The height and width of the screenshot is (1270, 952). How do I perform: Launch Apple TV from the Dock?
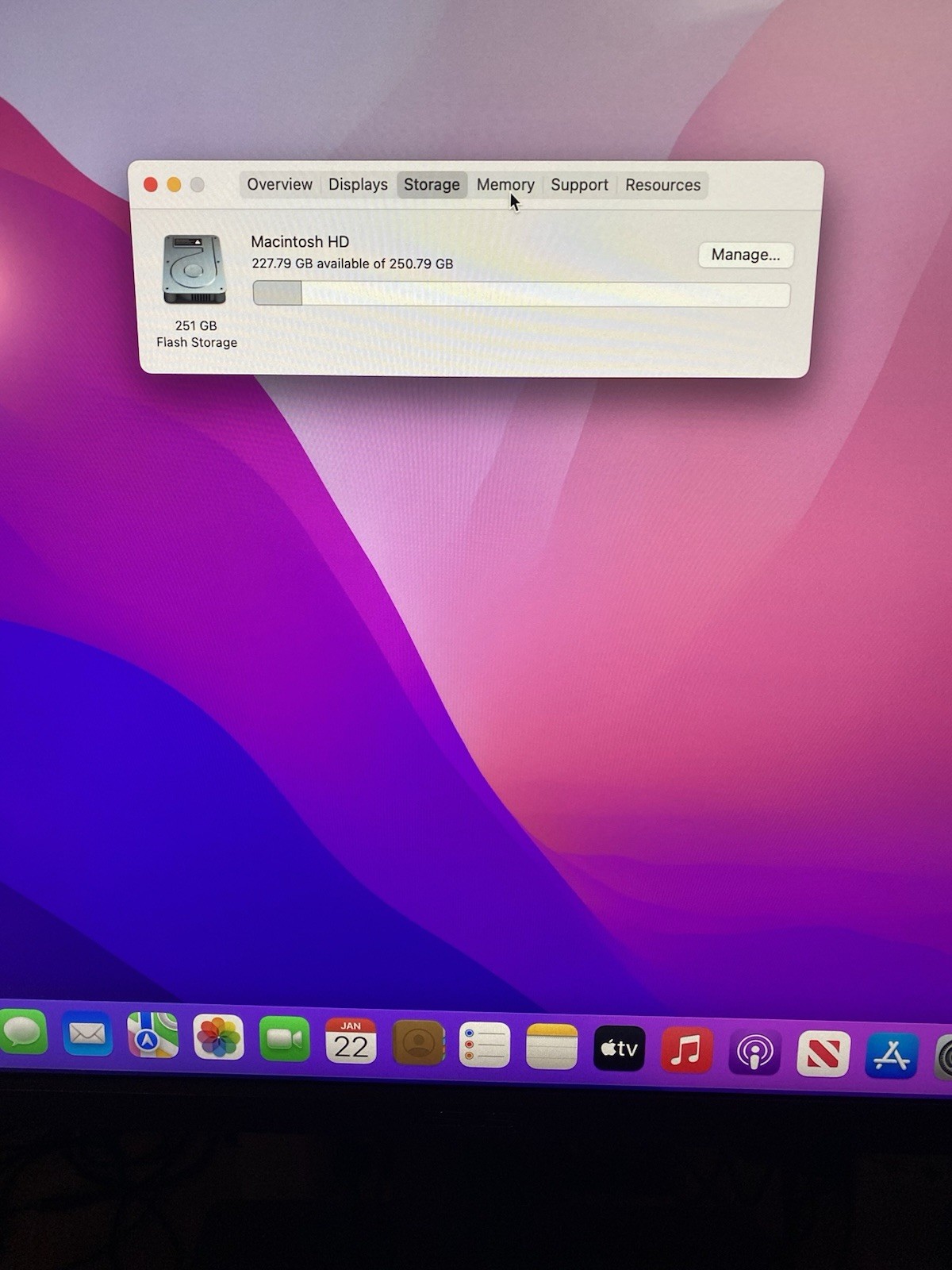click(619, 1048)
